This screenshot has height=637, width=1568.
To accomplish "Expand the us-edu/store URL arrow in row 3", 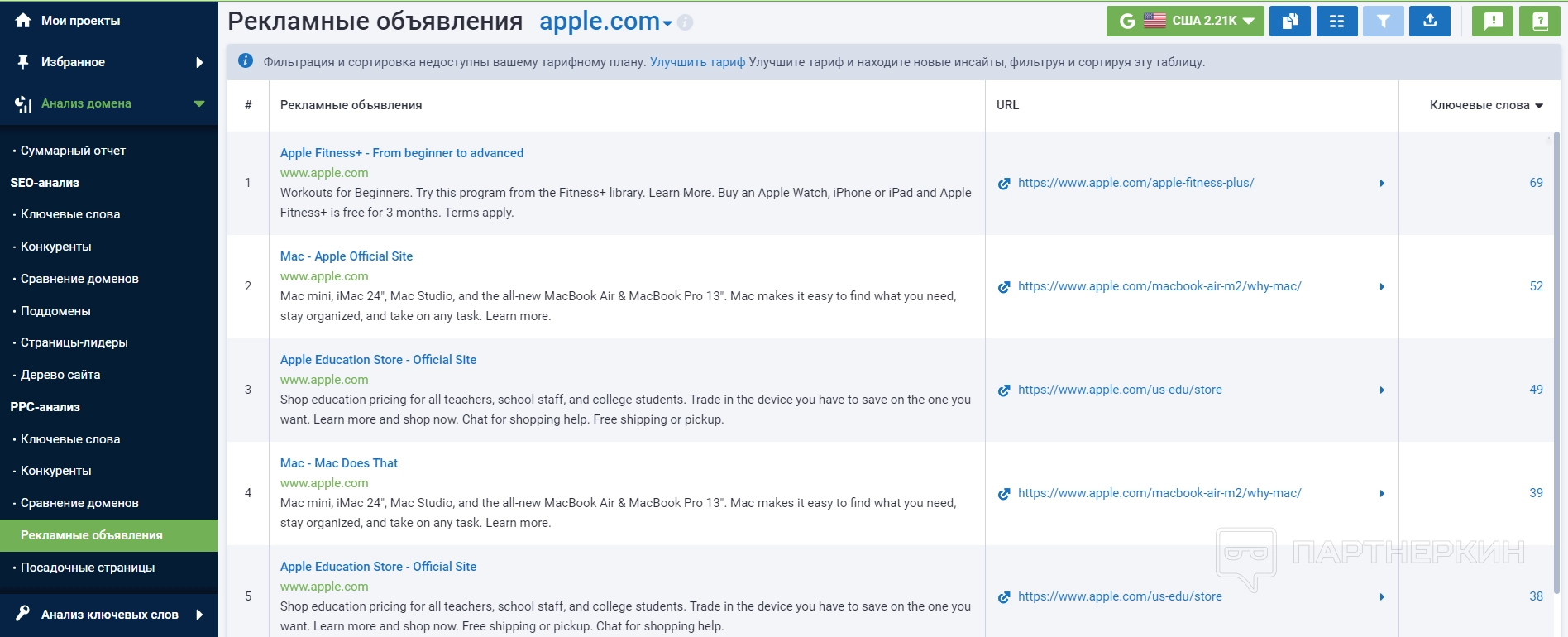I will click(x=1382, y=390).
